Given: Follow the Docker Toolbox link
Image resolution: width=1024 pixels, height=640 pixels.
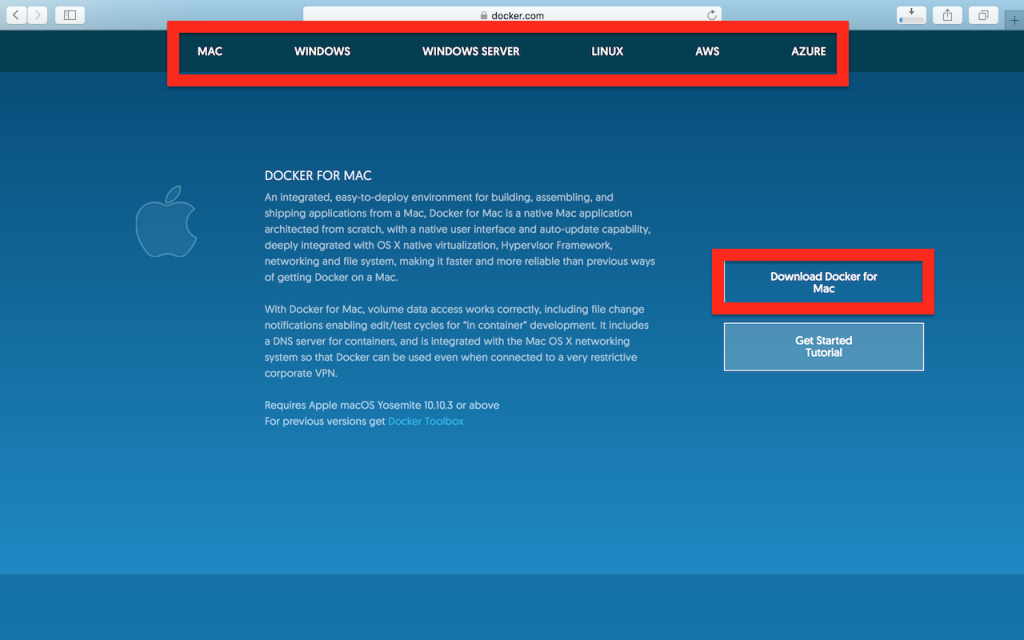Looking at the screenshot, I should pos(426,421).
